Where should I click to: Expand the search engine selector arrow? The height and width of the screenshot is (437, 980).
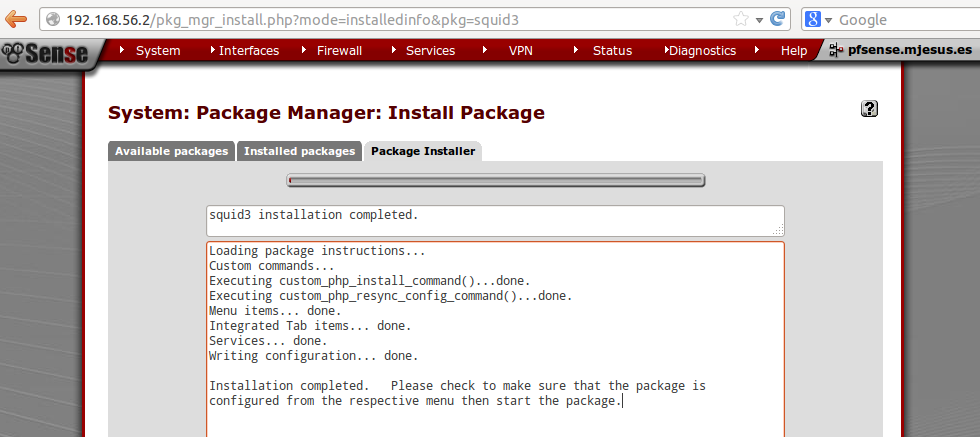(x=827, y=20)
